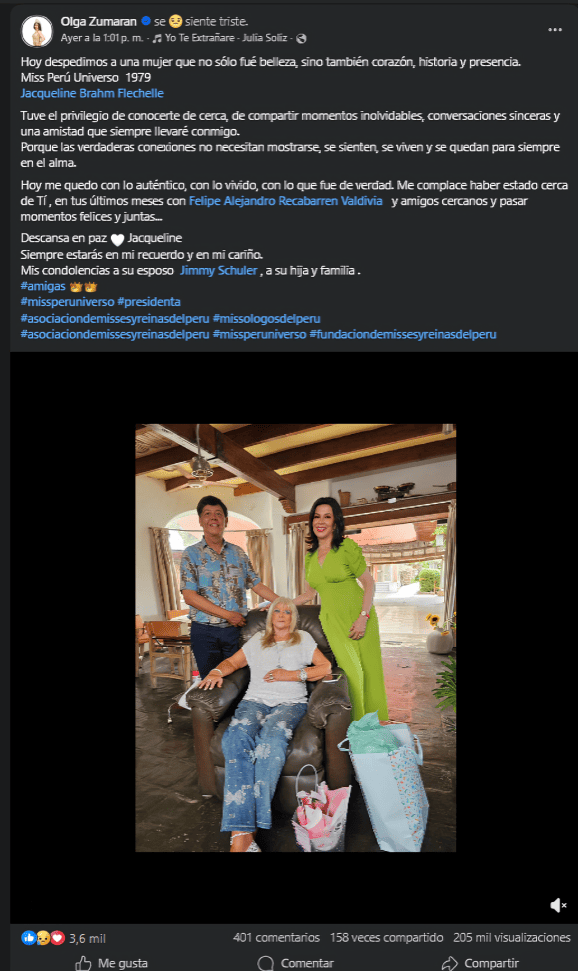Click the music note before the song title

(158, 41)
